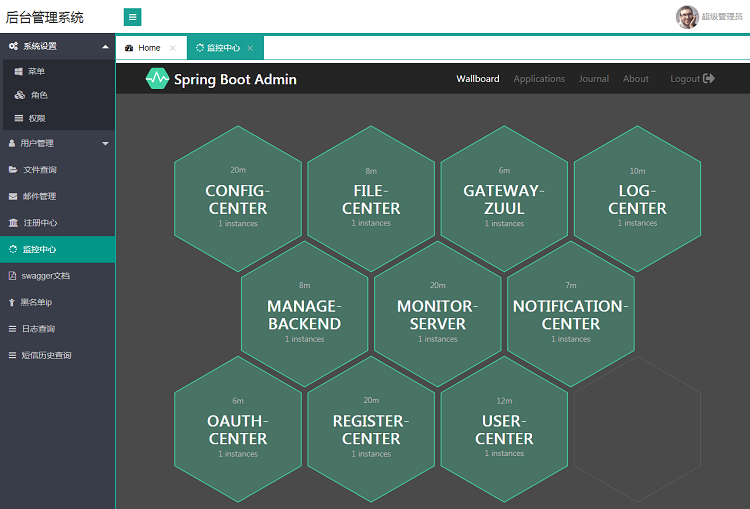Viewport: 750px width, 509px height.
Task: Open the 超级管理员 user label
Action: pos(722,17)
